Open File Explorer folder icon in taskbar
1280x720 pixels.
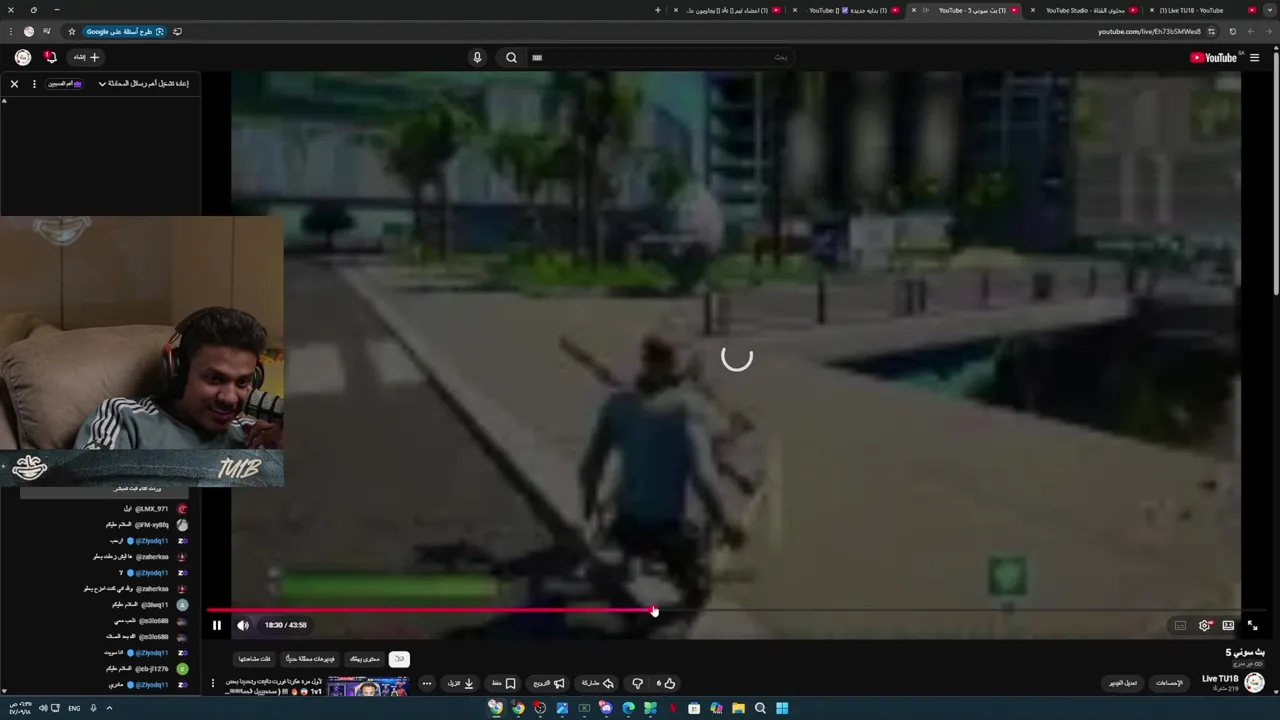(738, 708)
